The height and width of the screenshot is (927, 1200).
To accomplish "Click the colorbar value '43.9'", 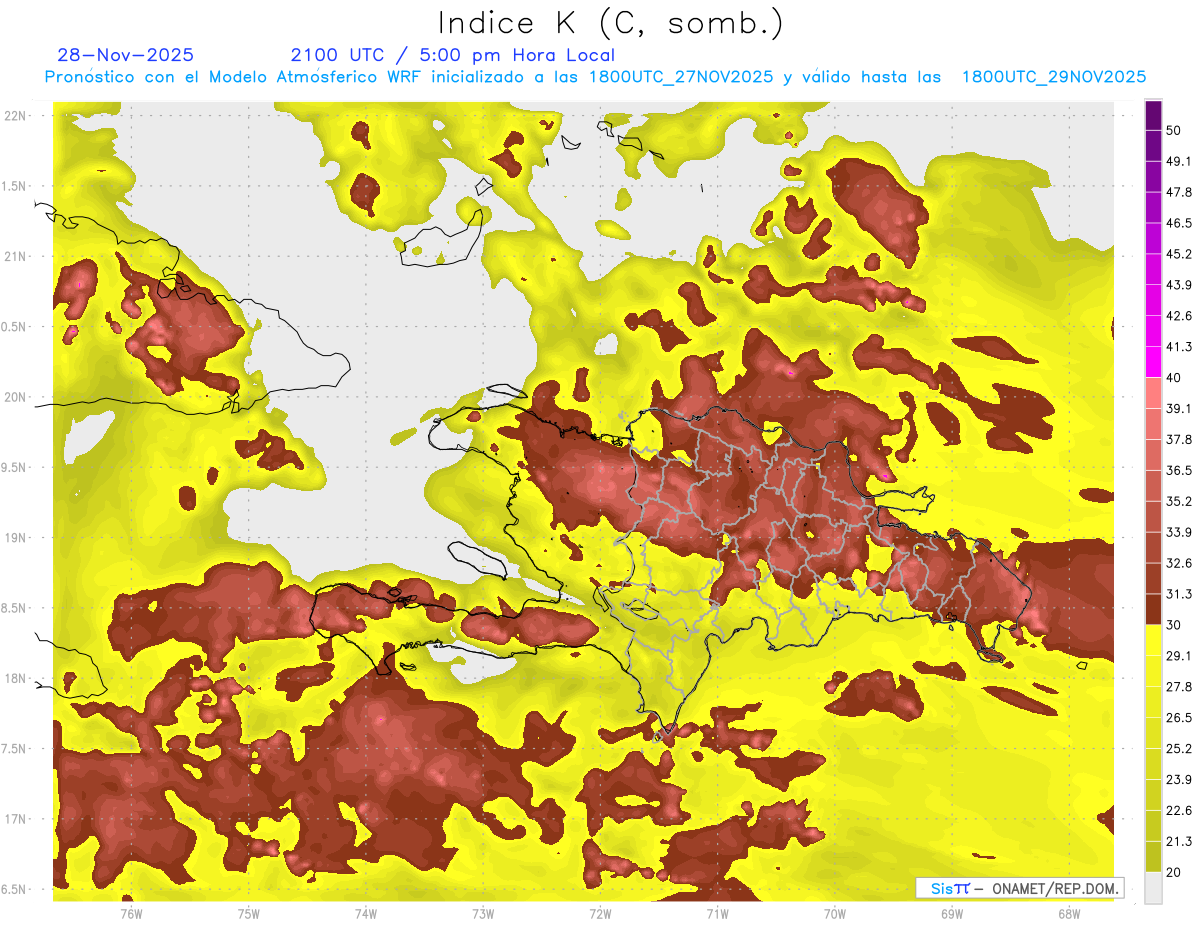I will [x=1178, y=285].
